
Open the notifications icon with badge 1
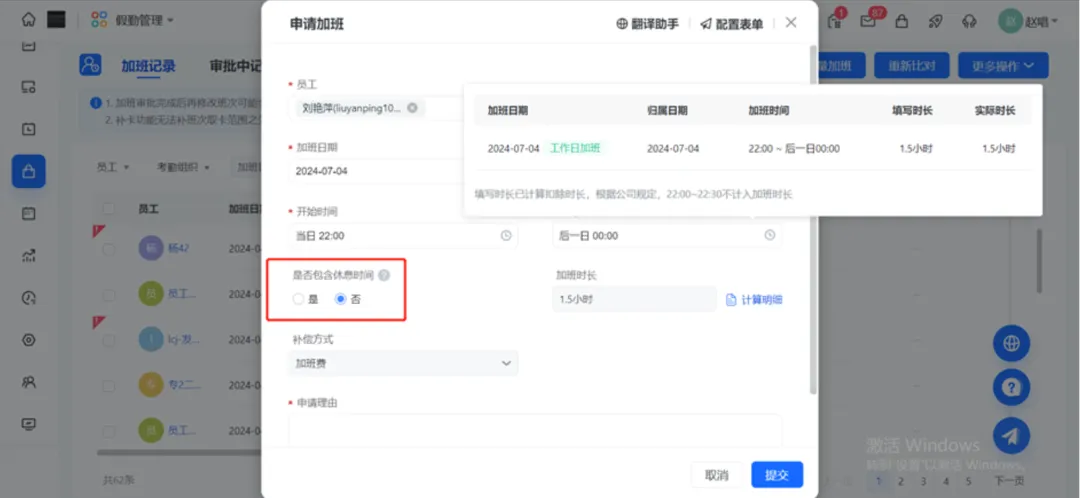coord(835,21)
